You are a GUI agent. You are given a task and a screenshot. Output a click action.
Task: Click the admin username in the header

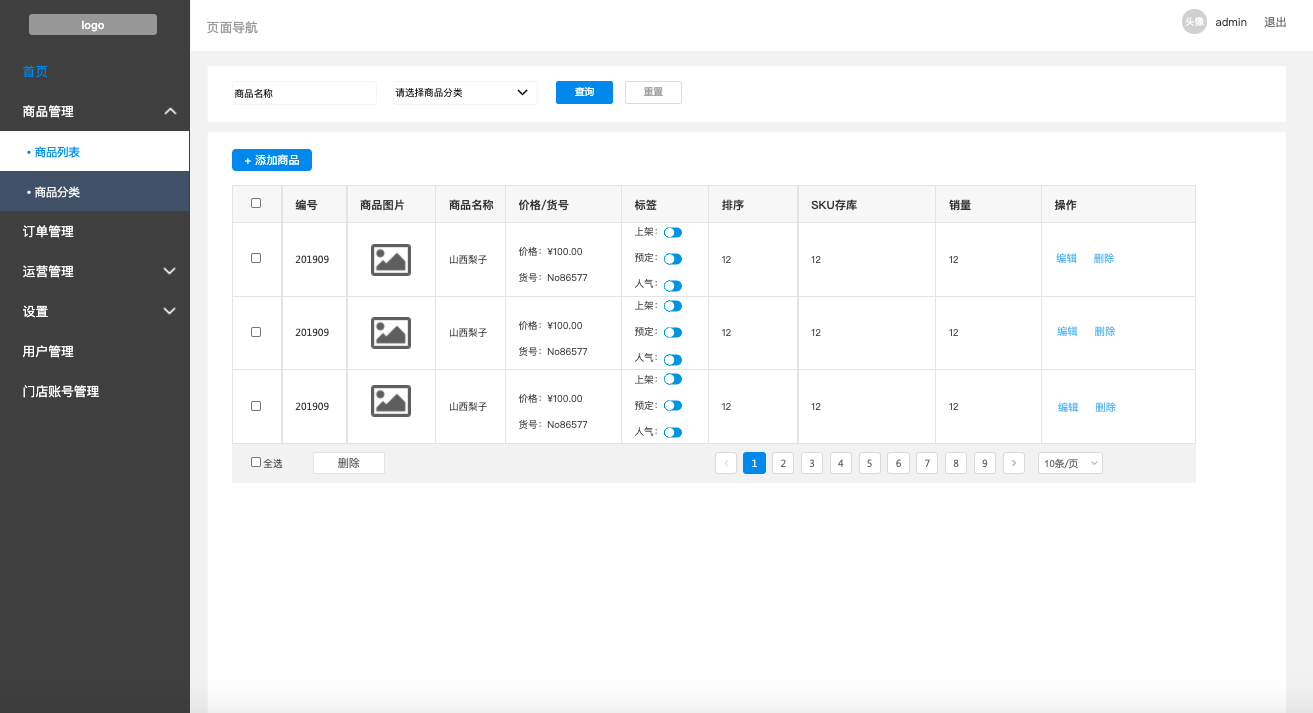pyautogui.click(x=1231, y=22)
